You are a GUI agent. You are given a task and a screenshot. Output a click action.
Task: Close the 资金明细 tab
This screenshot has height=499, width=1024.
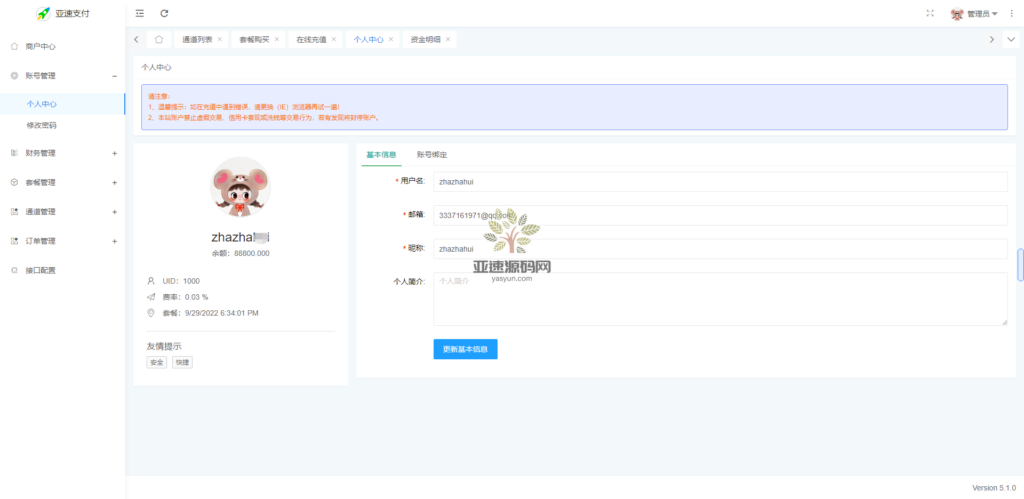[x=448, y=39]
